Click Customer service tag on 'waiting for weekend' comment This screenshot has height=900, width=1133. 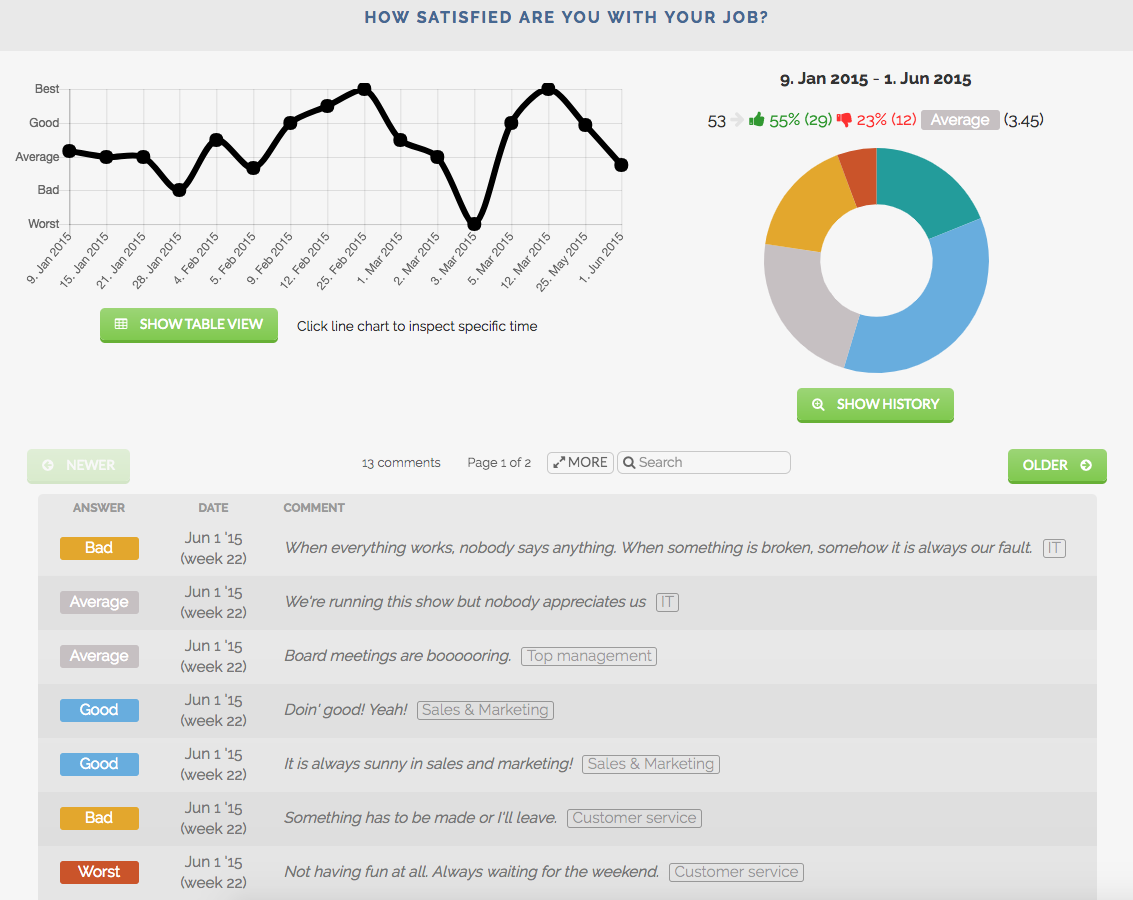736,872
